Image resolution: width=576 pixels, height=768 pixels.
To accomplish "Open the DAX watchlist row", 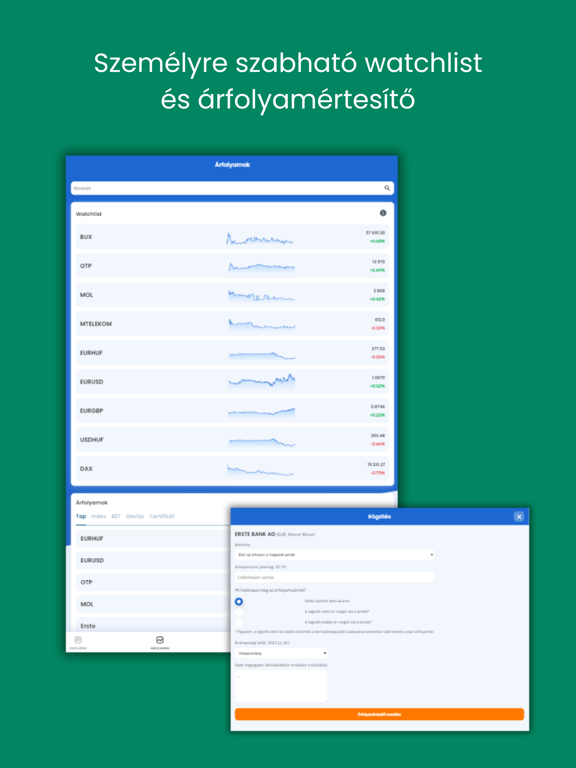I will 232,469.
